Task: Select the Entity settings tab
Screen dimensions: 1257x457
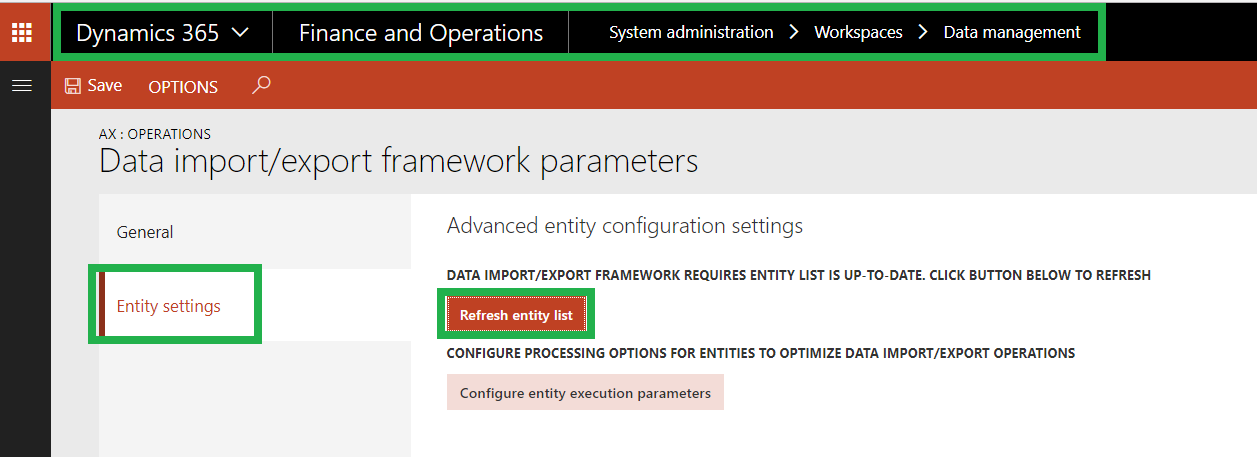Action: click(x=169, y=305)
